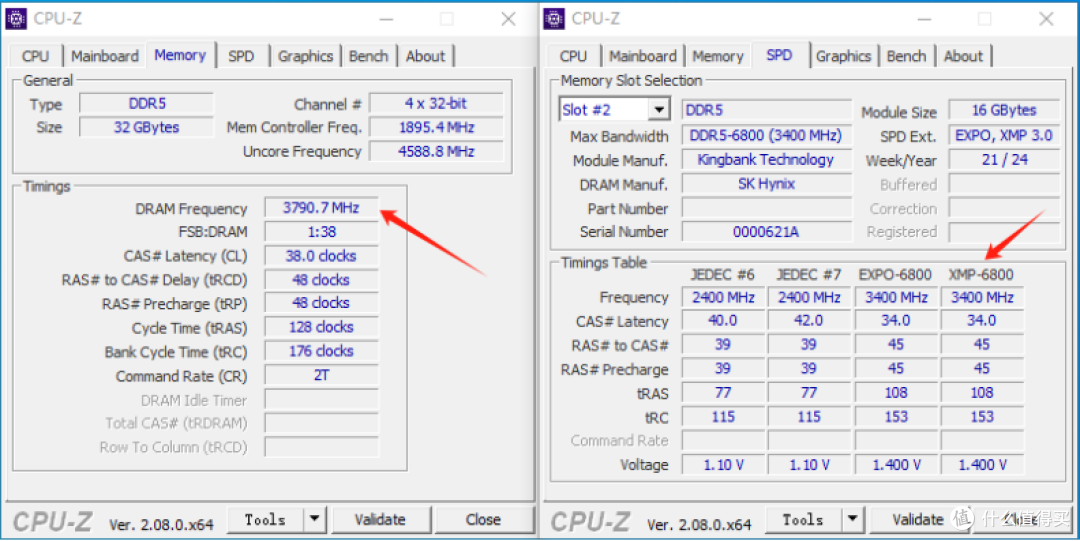Click Module Size value 16 GBytes

point(1004,110)
